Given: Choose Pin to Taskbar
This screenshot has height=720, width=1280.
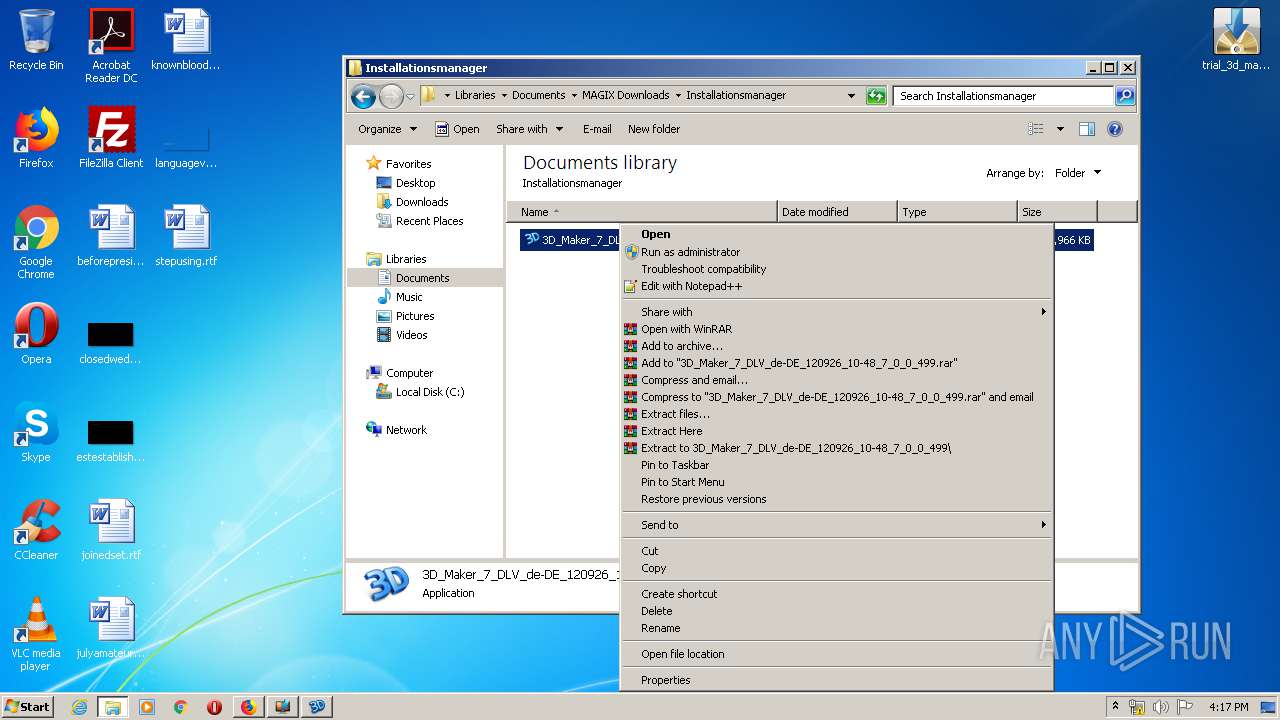Looking at the screenshot, I should [837, 465].
